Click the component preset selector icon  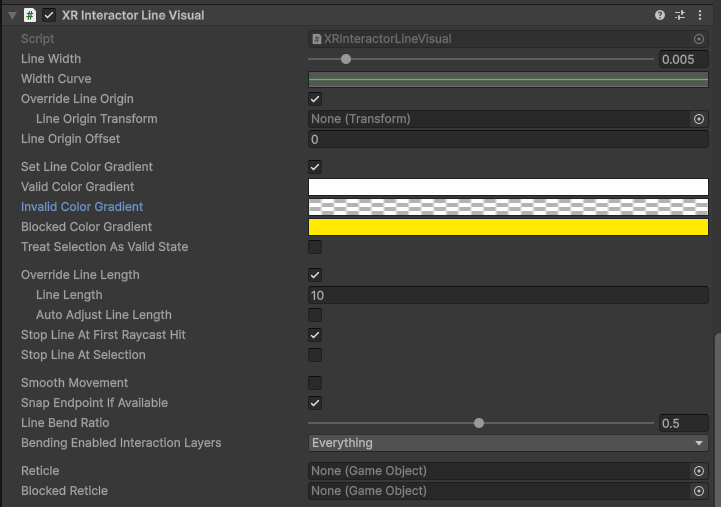point(680,15)
